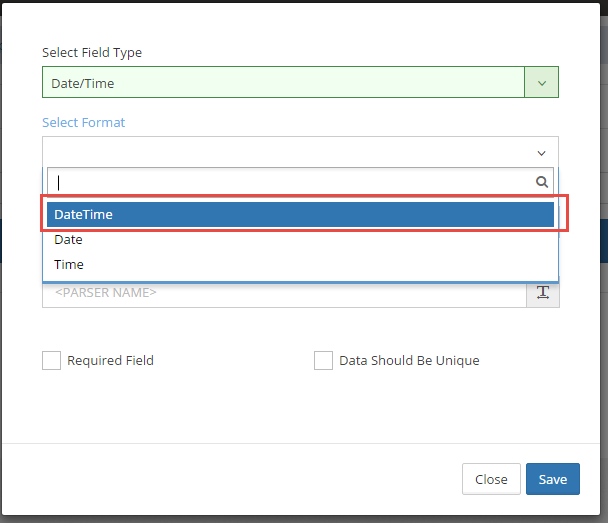This screenshot has width=608, height=523.
Task: Click into the PARSER NAME input field
Action: coord(283,293)
